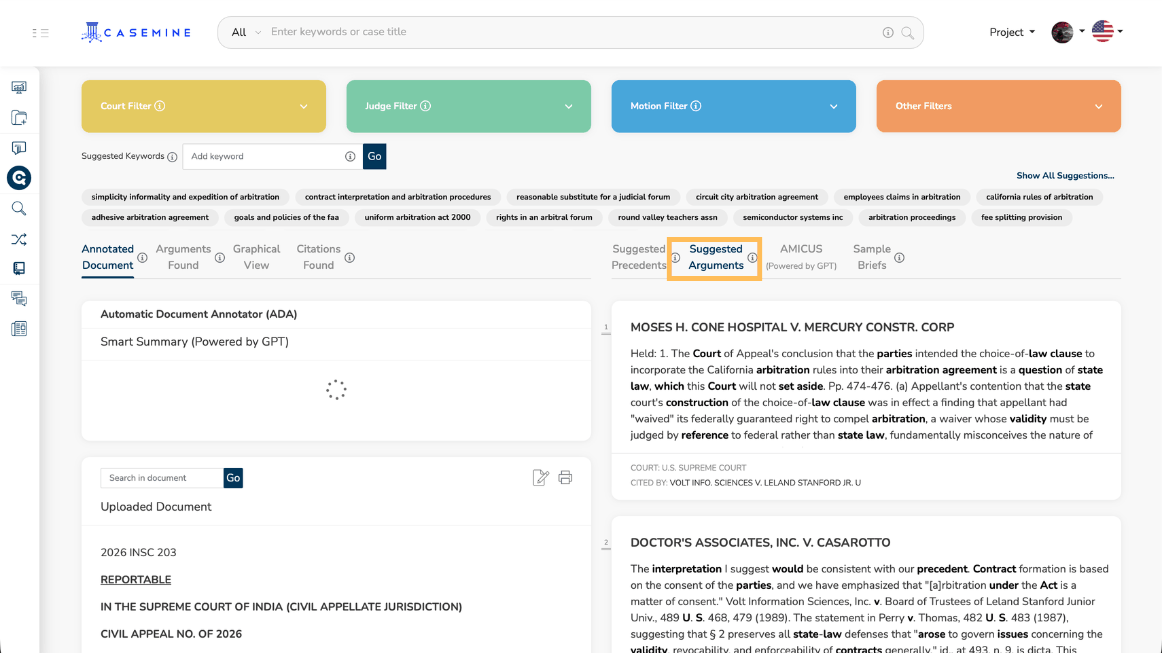Open dropdown arrow next to user avatar
This screenshot has height=653, width=1162.
[1082, 31]
